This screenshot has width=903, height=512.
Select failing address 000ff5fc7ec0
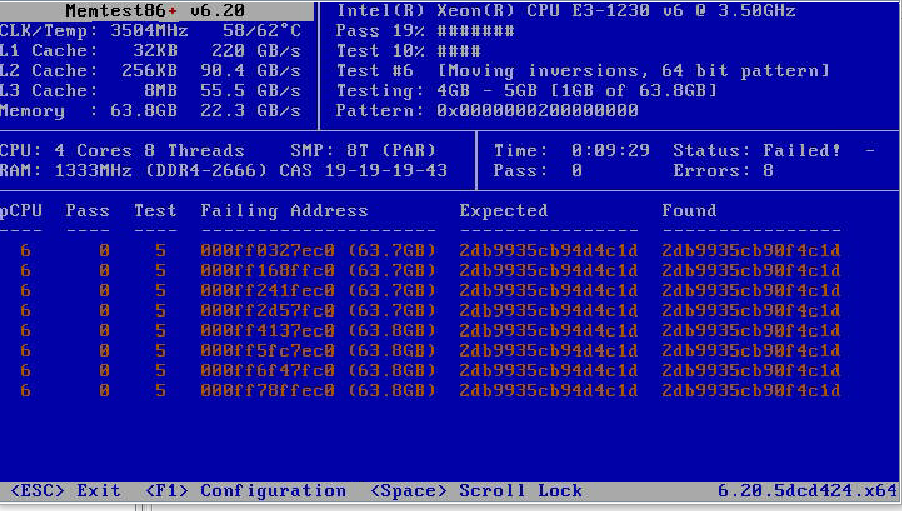pos(268,351)
